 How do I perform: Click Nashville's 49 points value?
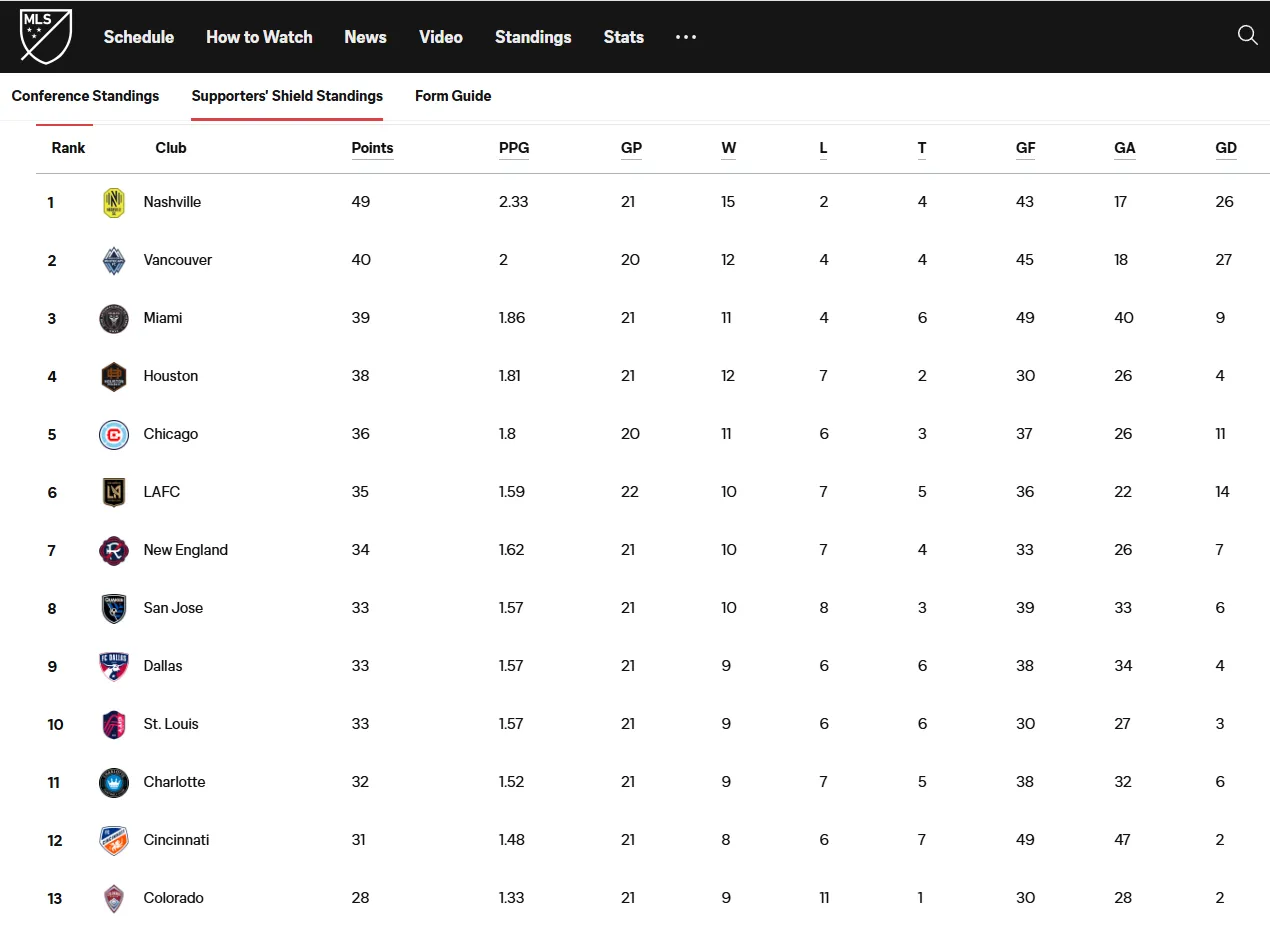point(361,202)
